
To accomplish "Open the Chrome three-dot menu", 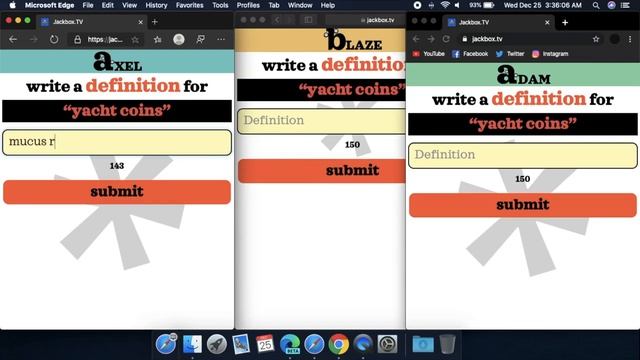I will tap(630, 39).
